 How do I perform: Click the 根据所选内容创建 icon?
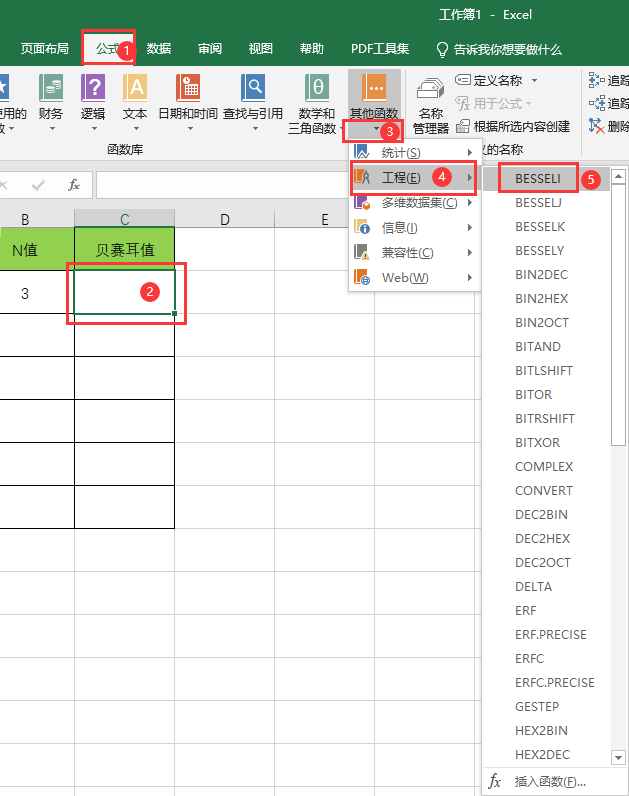tap(462, 126)
